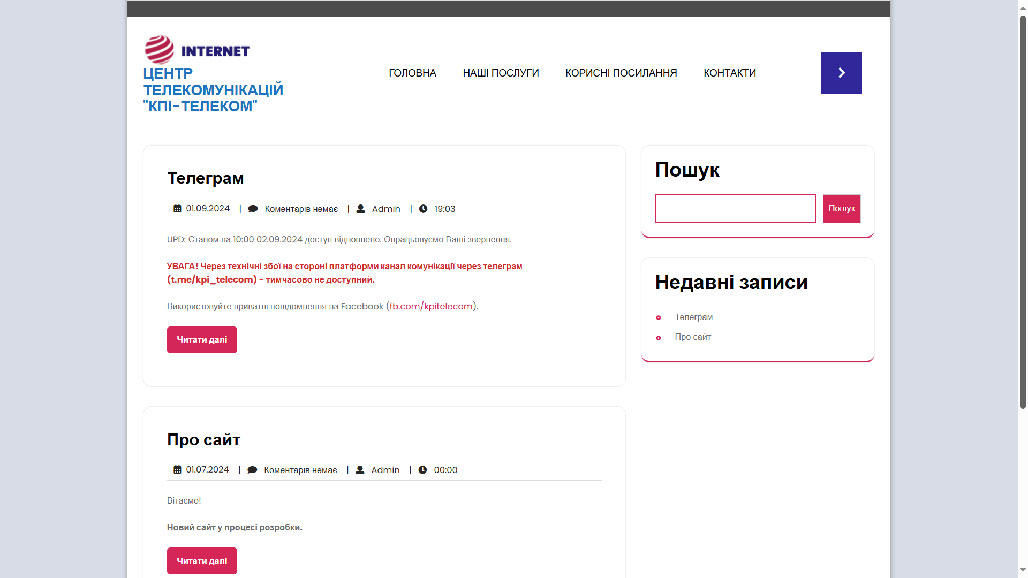The width and height of the screenshot is (1028, 578).
Task: Click the Пошук search button
Action: pyautogui.click(x=841, y=209)
